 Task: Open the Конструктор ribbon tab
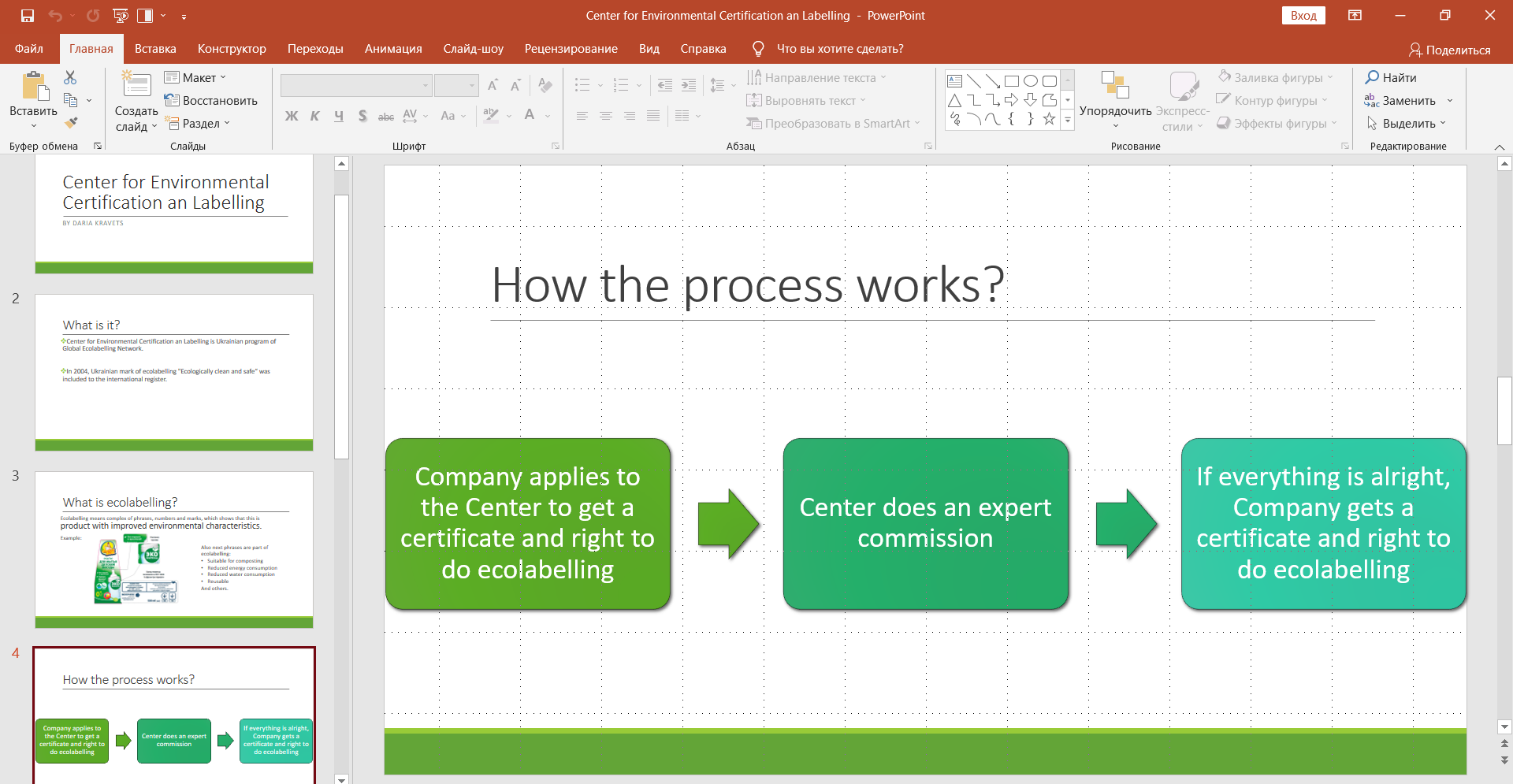pos(232,49)
